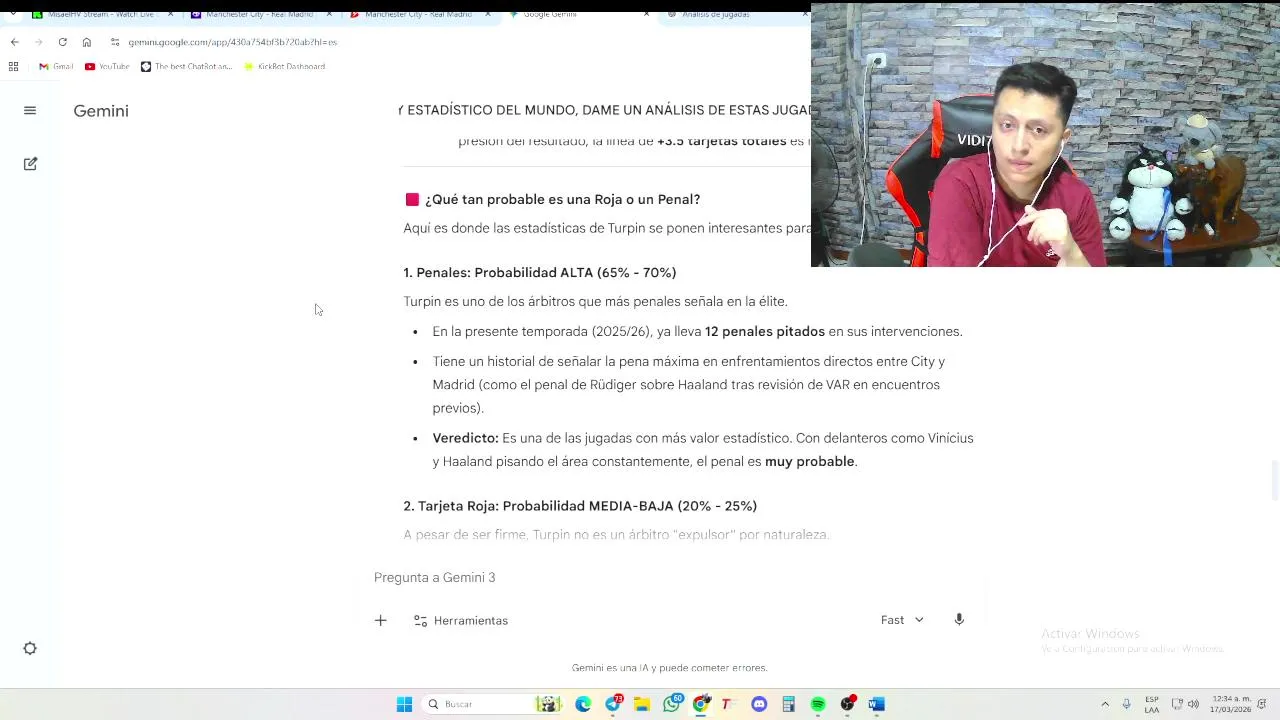Show hidden system tray icons chevron
The width and height of the screenshot is (1280, 720).
click(1105, 704)
